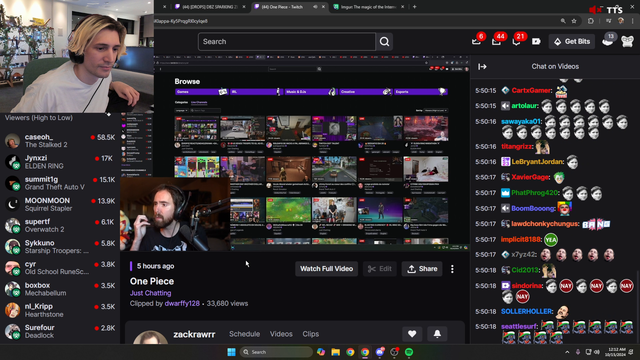Image resolution: width=640 pixels, height=360 pixels.
Task: Select MOONMOON playing Squirrel Stapler
Action: coord(60,204)
